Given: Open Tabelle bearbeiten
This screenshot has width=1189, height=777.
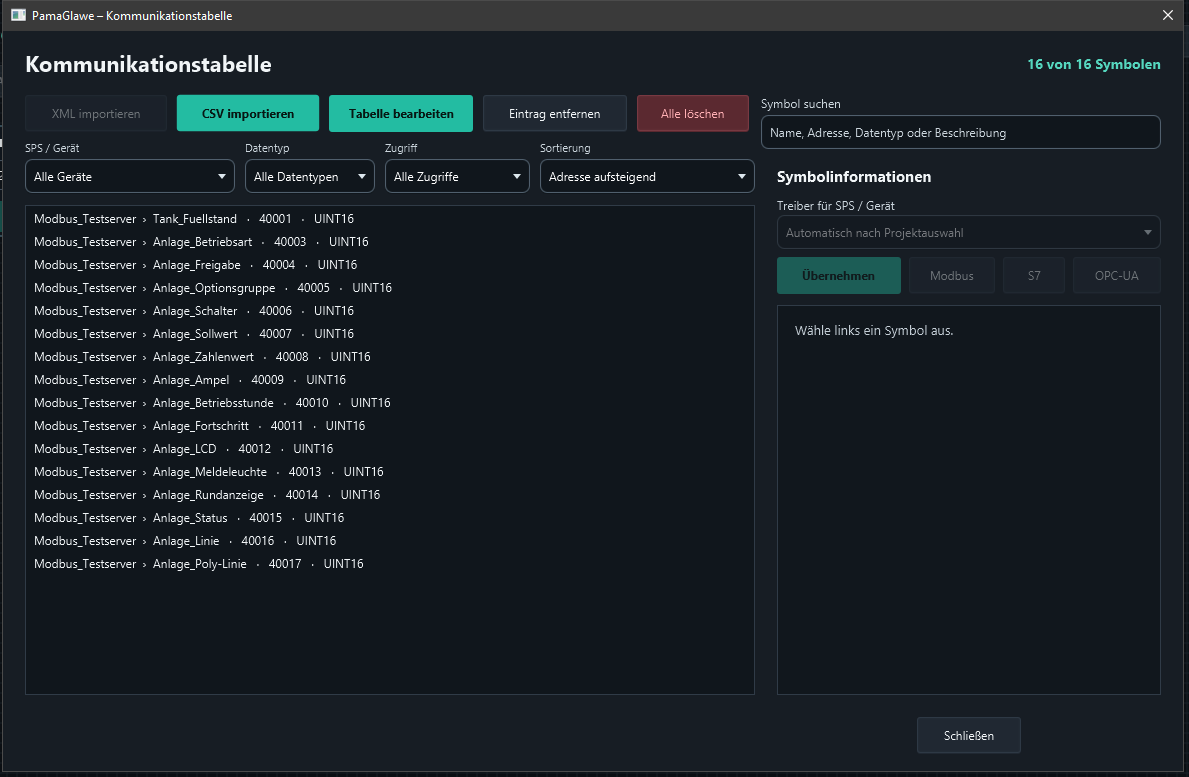Looking at the screenshot, I should pos(401,114).
